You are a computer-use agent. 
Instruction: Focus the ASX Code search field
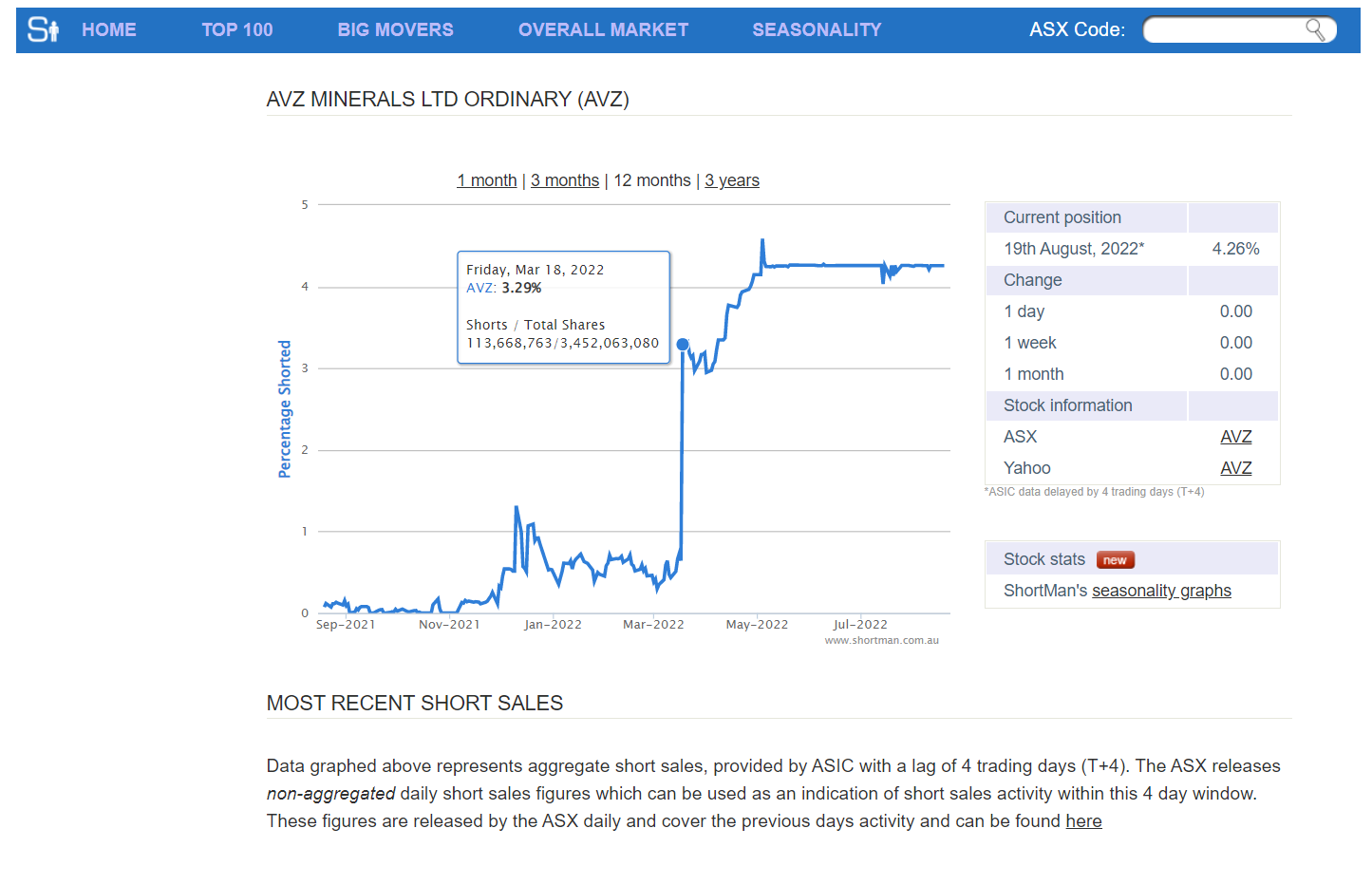pos(1225,29)
